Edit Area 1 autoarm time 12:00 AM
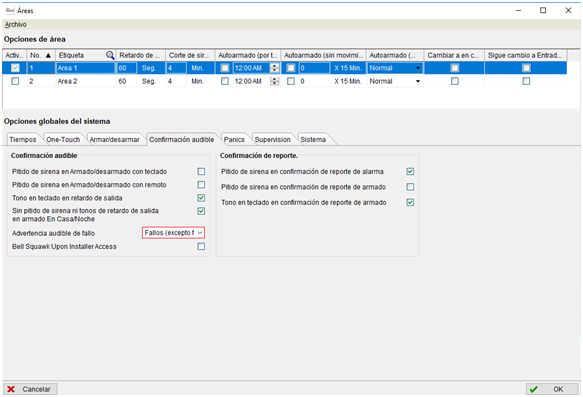This screenshot has width=583, height=397. click(x=251, y=68)
